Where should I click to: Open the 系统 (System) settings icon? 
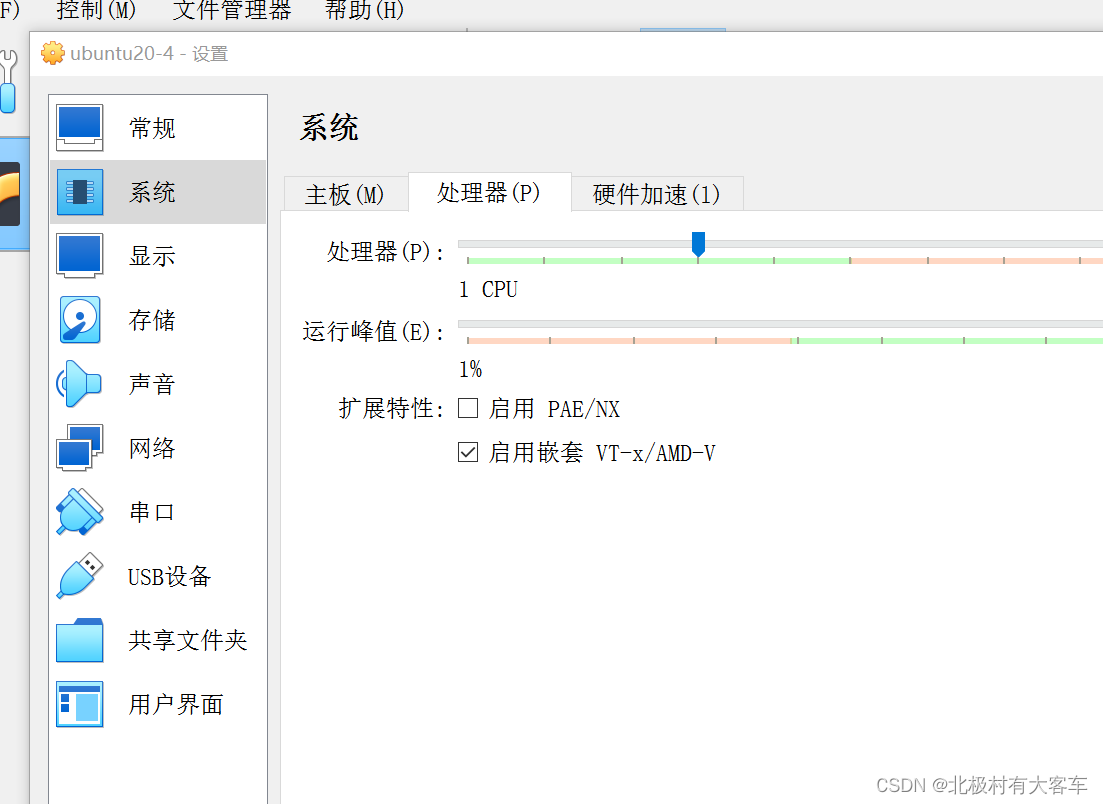[80, 192]
